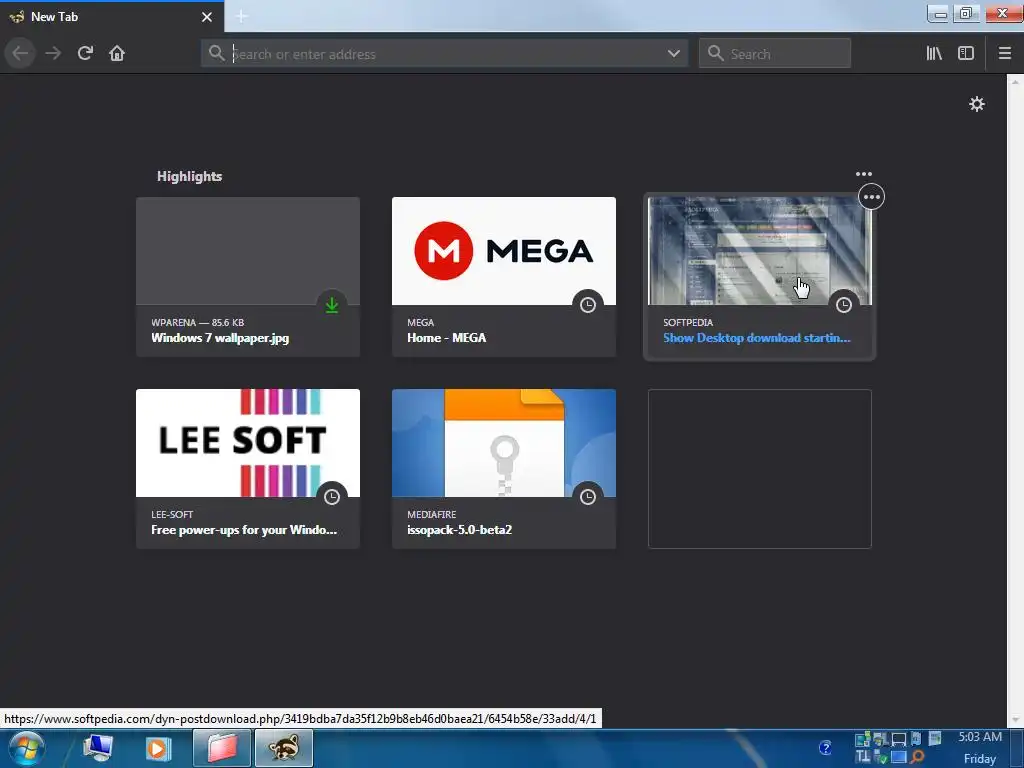The image size is (1024, 768).
Task: Open the Windows Start menu orb
Action: (x=27, y=748)
